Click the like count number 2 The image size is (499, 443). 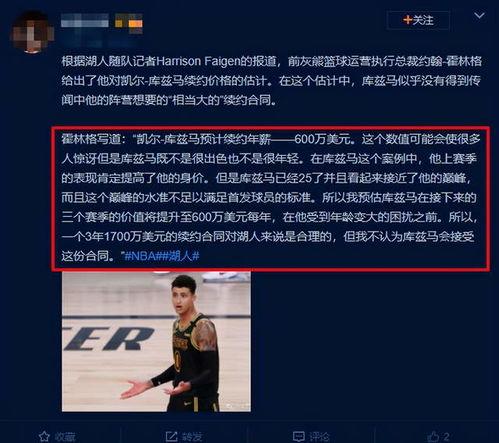coord(446,436)
